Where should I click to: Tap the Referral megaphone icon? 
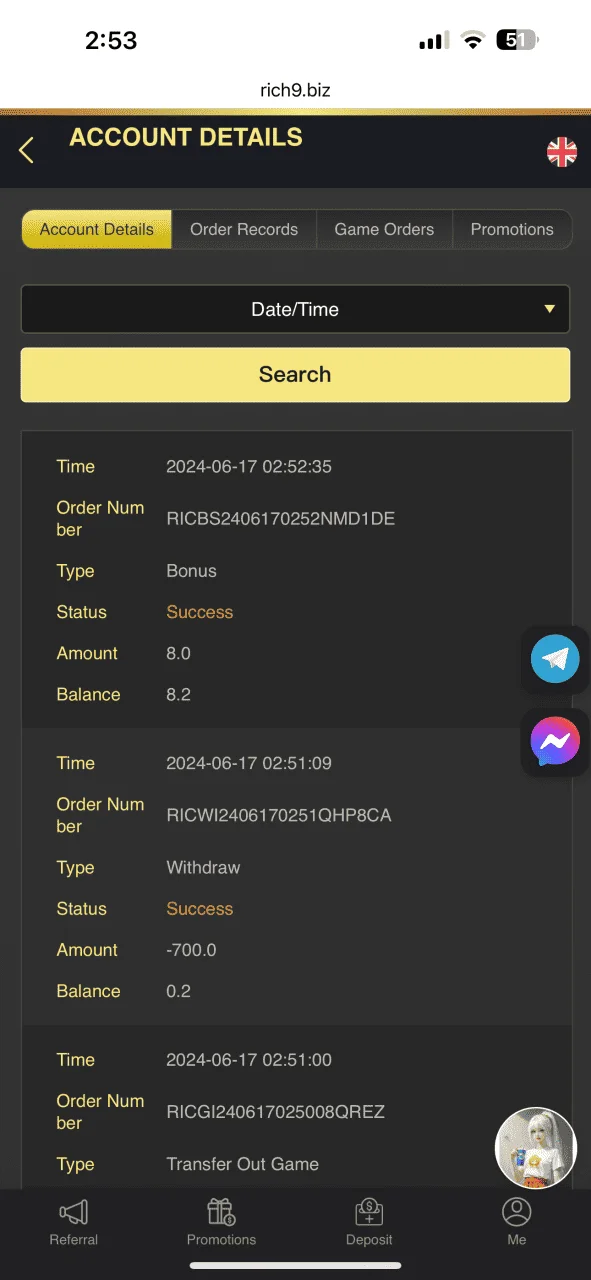click(x=74, y=1213)
